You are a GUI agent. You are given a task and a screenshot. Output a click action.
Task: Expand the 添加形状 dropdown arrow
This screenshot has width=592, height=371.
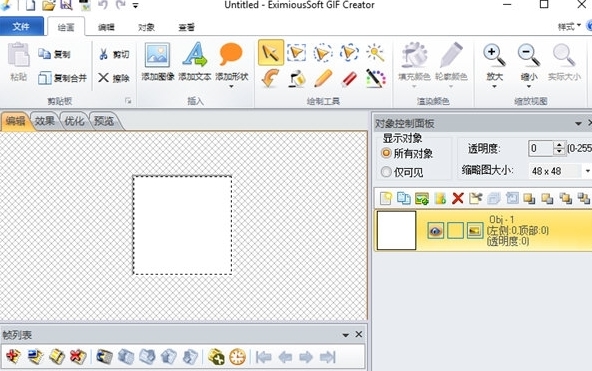tap(231, 87)
